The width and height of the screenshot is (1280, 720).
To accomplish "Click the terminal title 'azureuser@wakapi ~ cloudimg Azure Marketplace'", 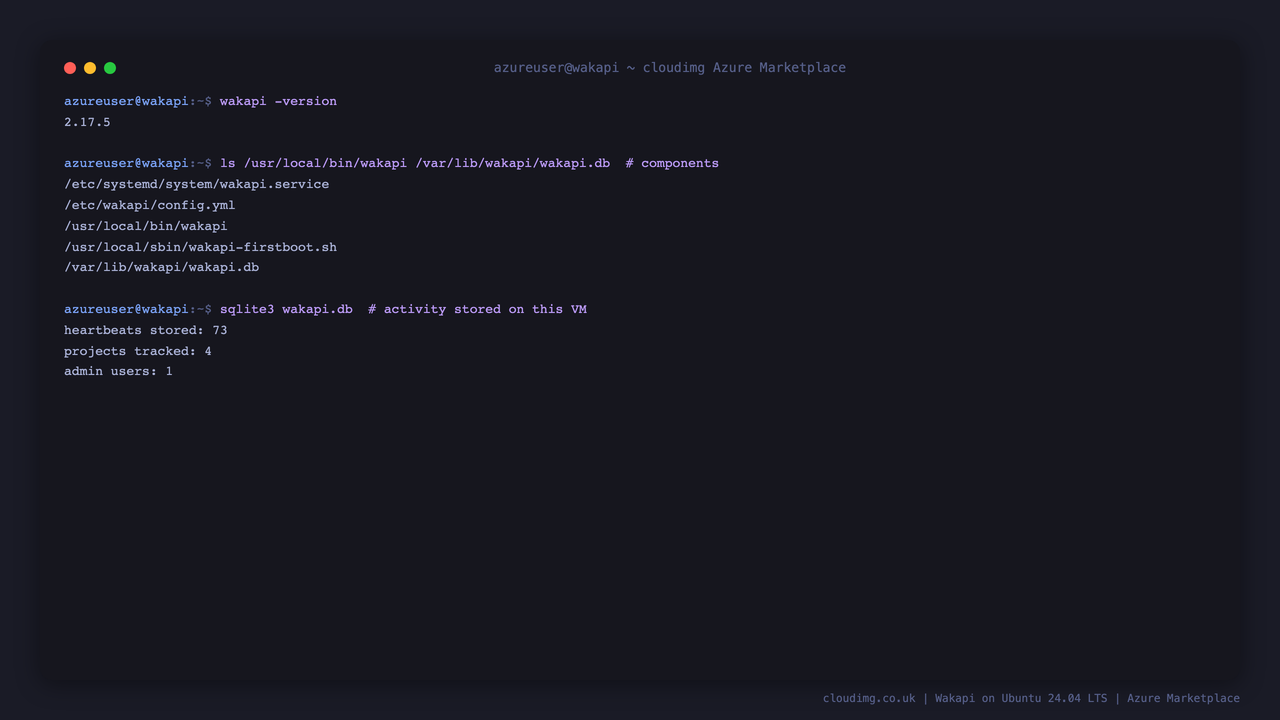I will click(670, 68).
